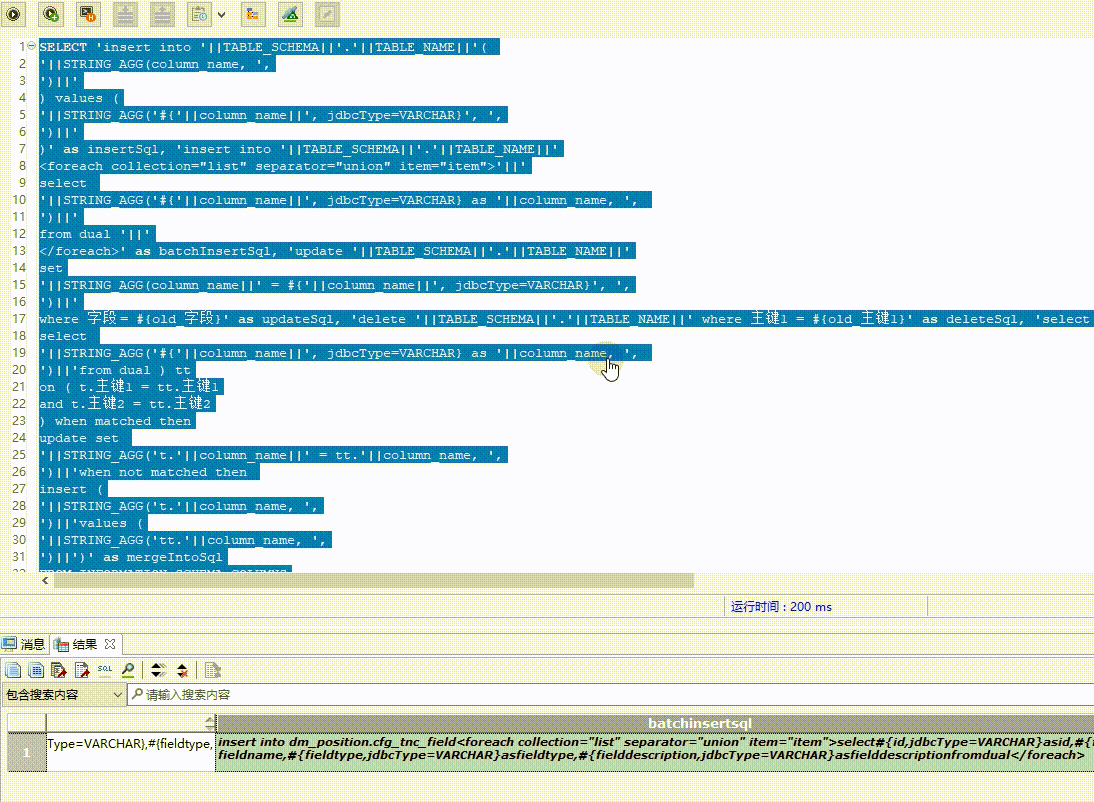Click the up-down arrows column sort icon
1094x802 pixels.
coord(158,671)
